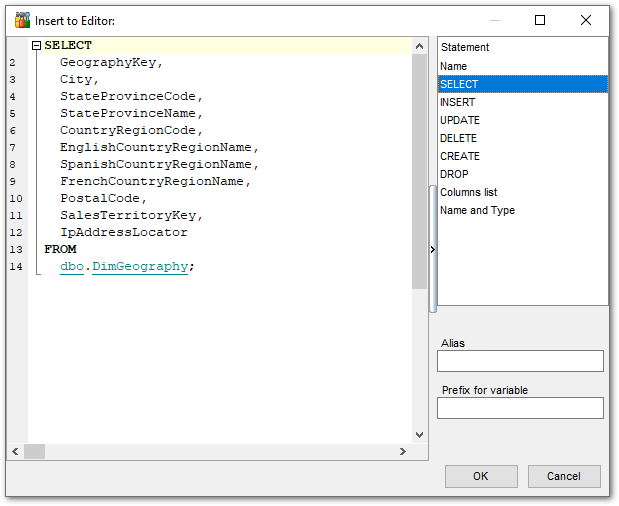619x506 pixels.
Task: Choose Name and Type option
Action: point(478,210)
